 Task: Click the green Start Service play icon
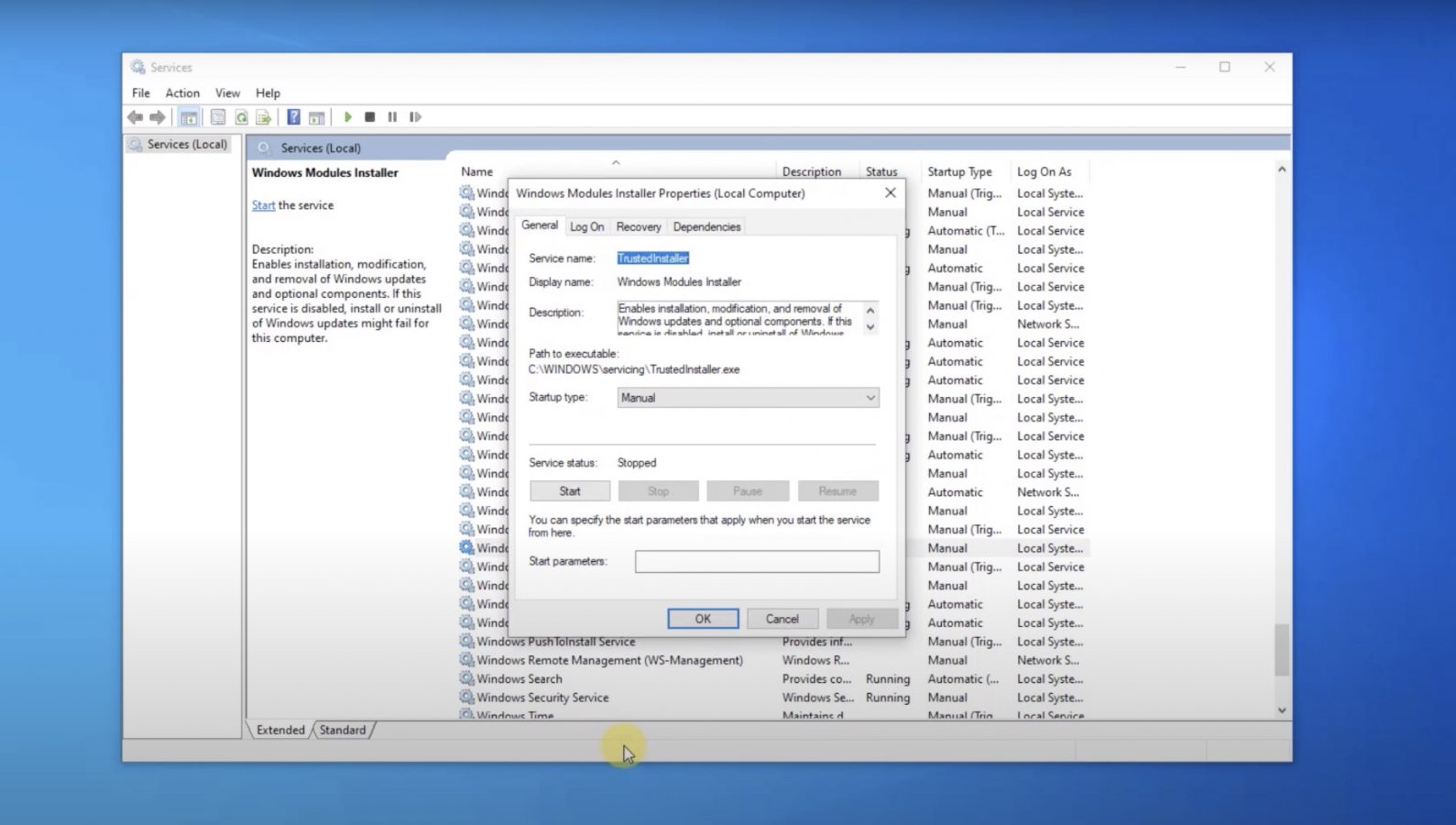coord(347,117)
